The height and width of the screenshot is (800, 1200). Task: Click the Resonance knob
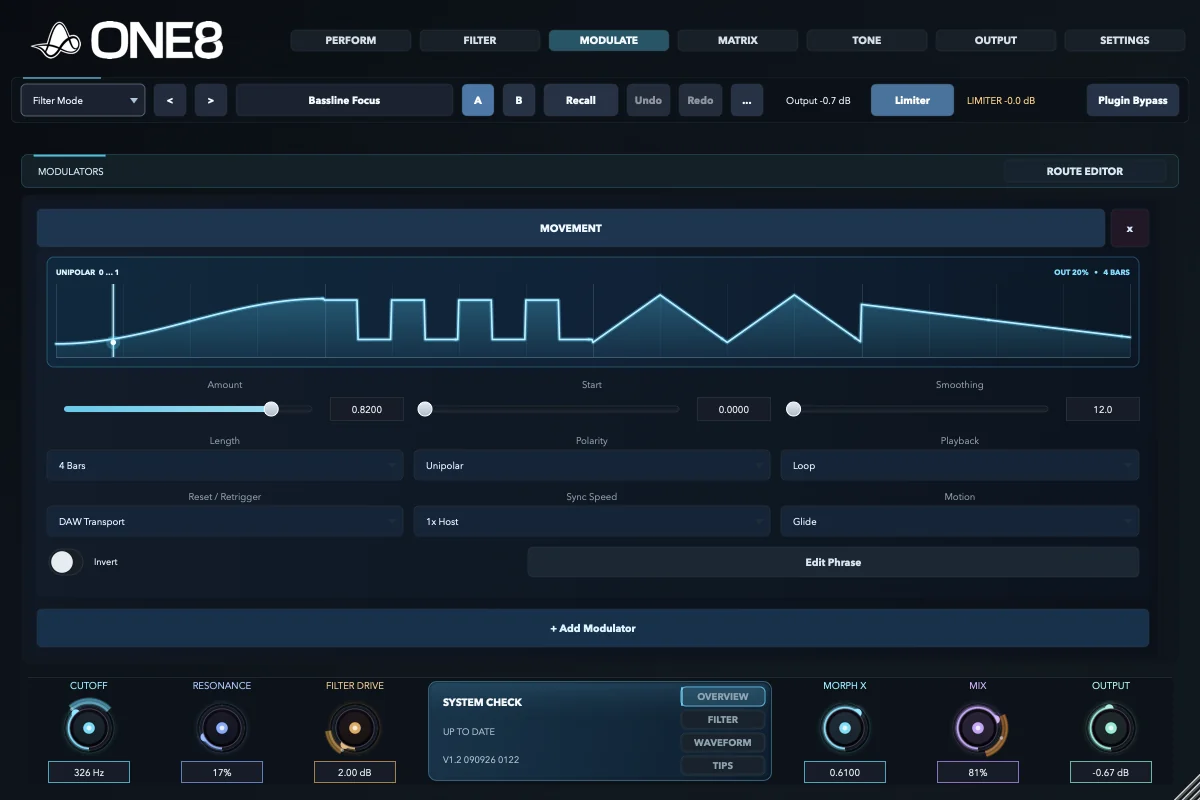point(222,729)
